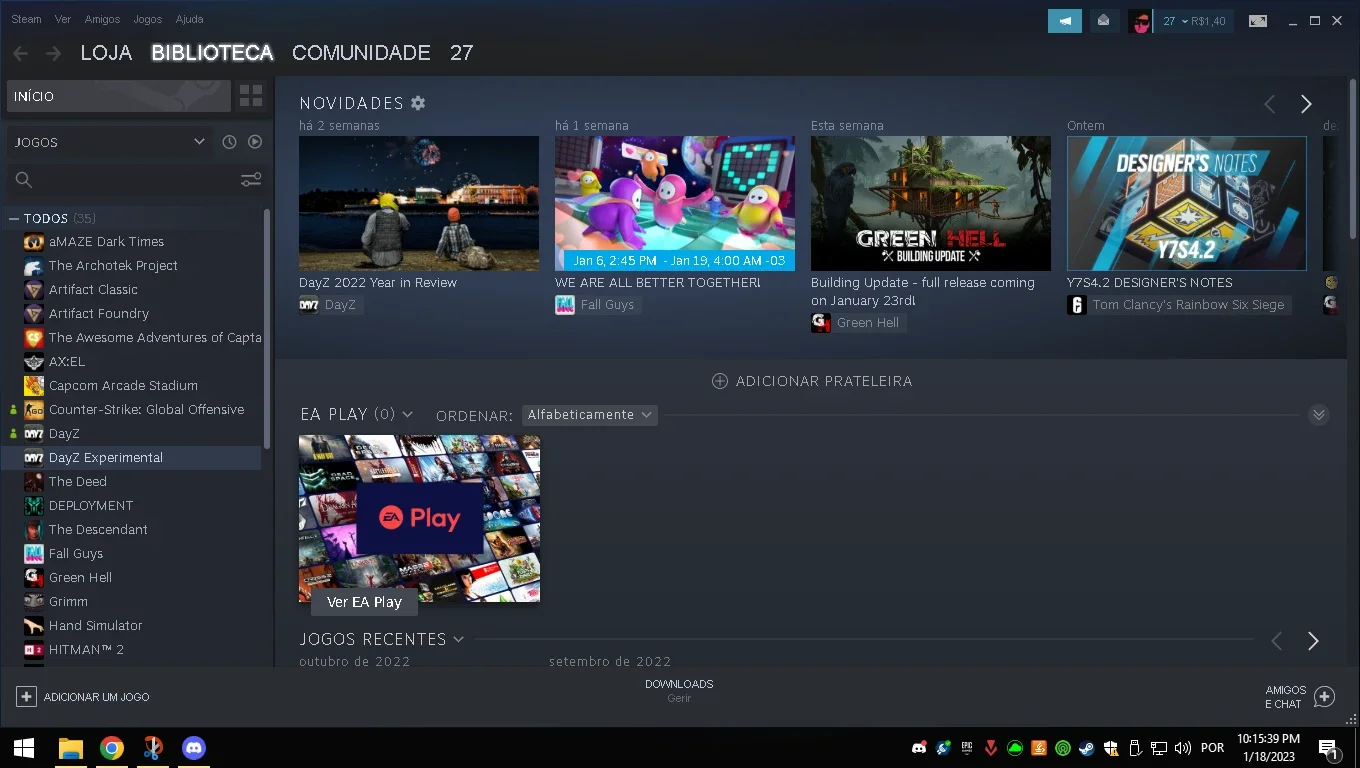Open the Jogos menu
This screenshot has height=768, width=1360.
[x=148, y=19]
